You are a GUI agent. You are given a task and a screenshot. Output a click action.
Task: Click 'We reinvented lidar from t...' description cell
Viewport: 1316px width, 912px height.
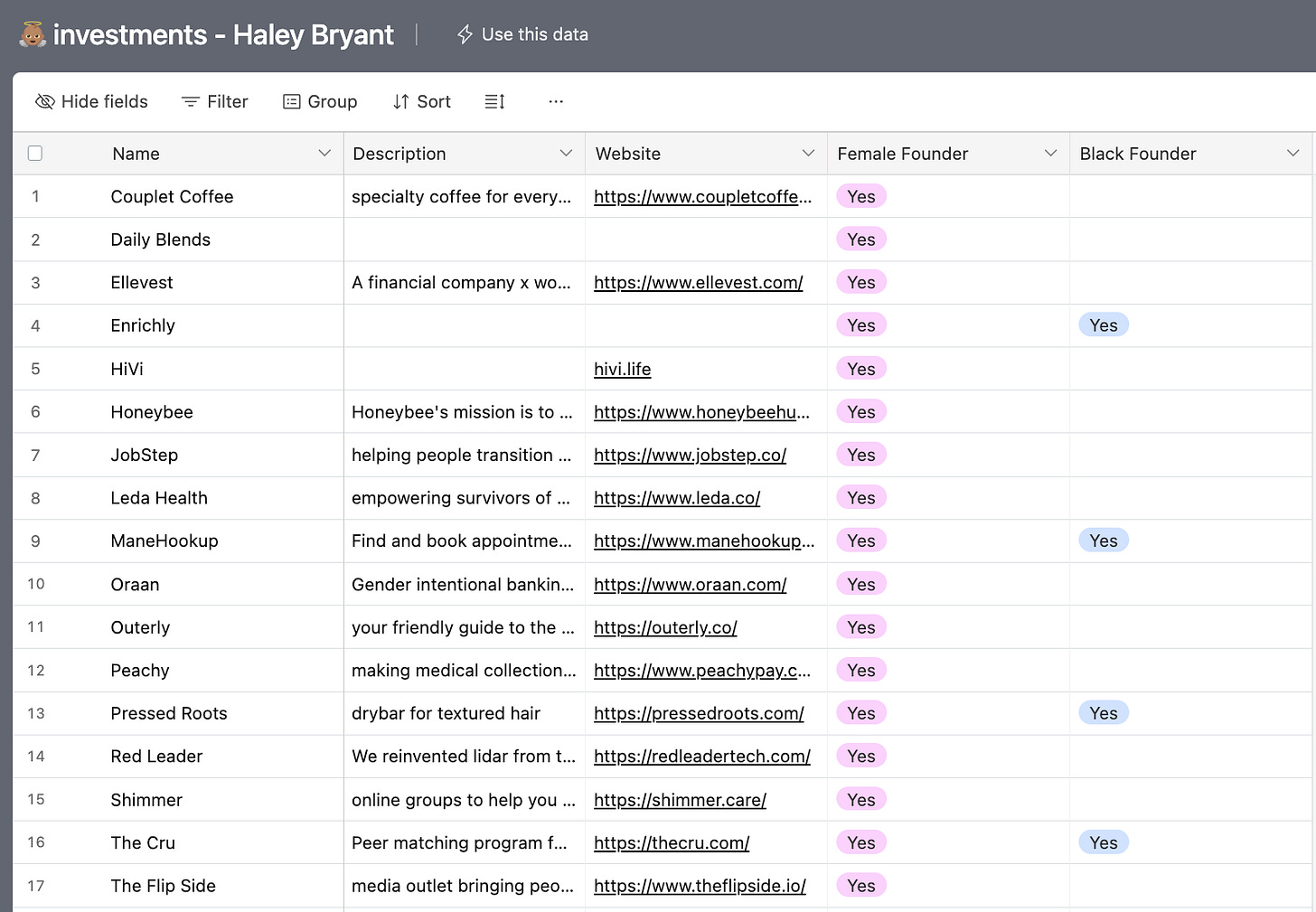point(465,756)
